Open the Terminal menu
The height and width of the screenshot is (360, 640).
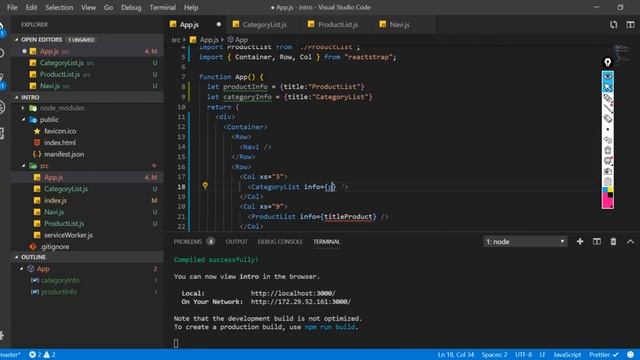162,7
